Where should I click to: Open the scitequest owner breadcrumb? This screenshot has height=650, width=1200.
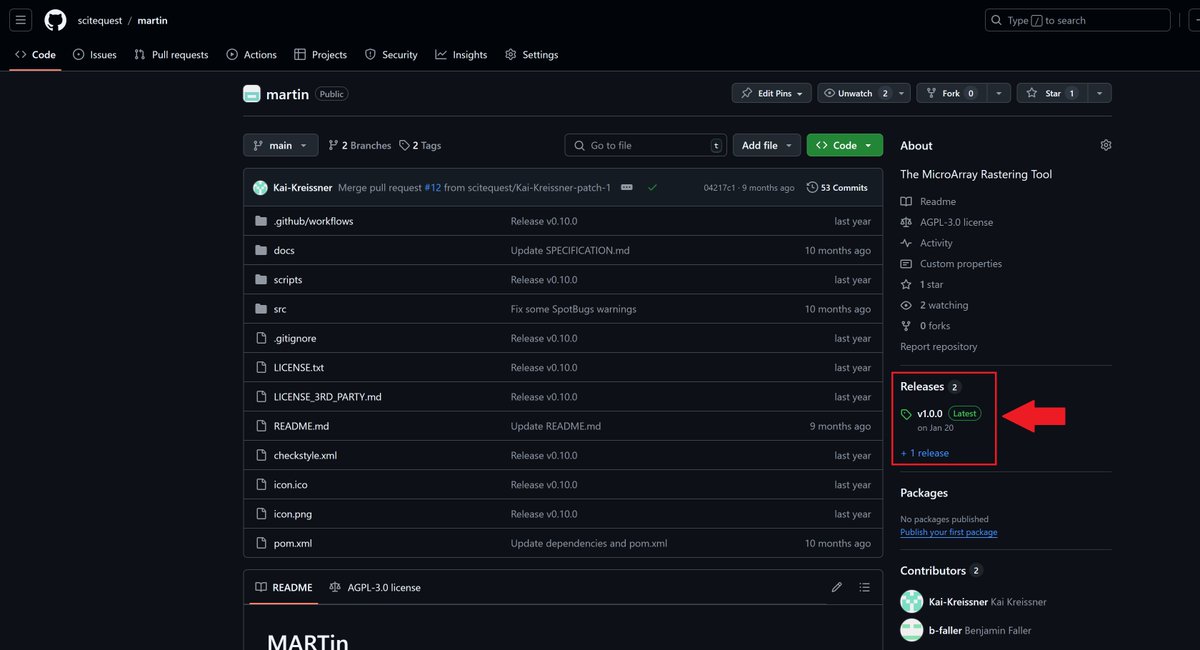pyautogui.click(x=99, y=20)
